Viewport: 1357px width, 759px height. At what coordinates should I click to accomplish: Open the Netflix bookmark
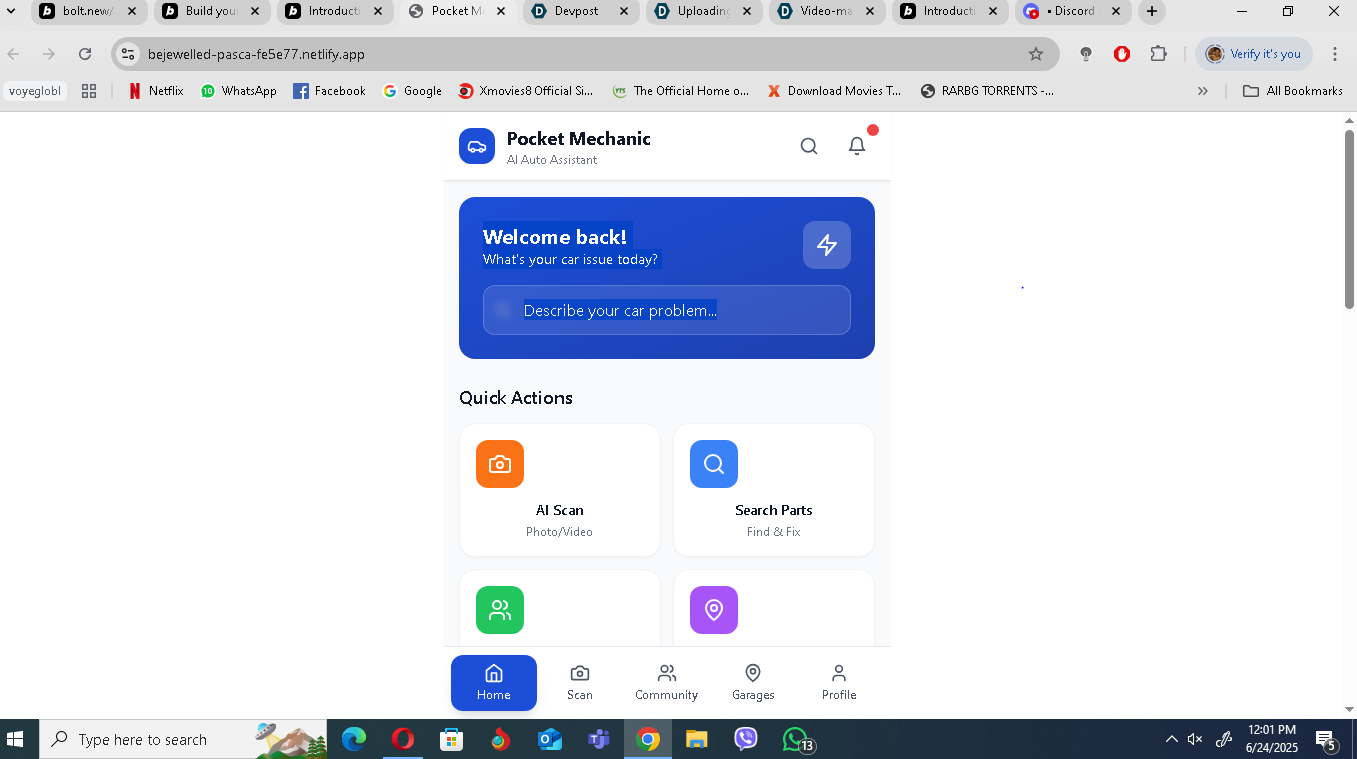tap(154, 90)
